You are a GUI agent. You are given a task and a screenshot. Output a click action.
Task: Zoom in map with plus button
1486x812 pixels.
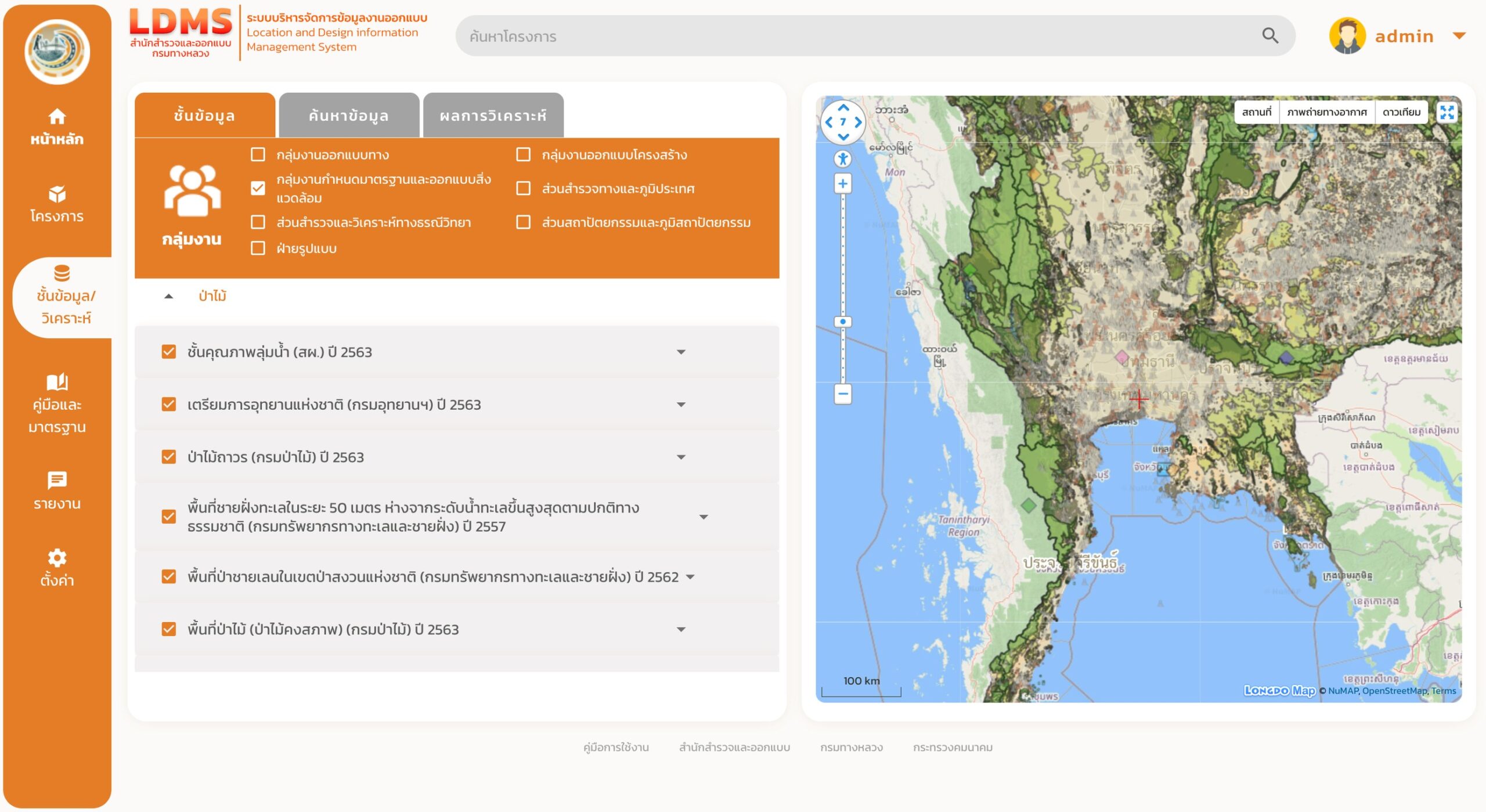point(842,184)
